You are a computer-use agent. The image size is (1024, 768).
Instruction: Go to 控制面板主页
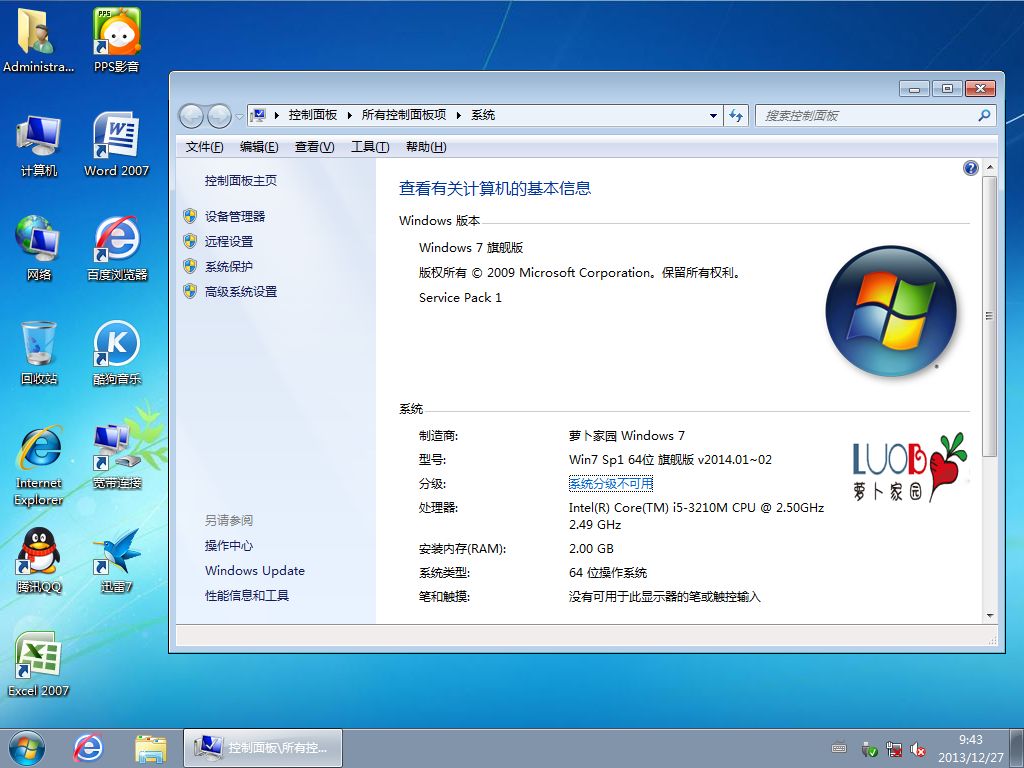[241, 181]
